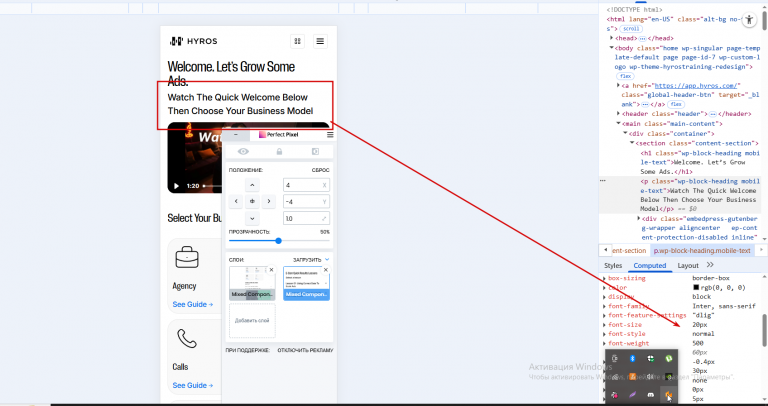Viewport: 768px width, 406px height.
Task: Click the black color swatch for color
Action: click(696, 287)
